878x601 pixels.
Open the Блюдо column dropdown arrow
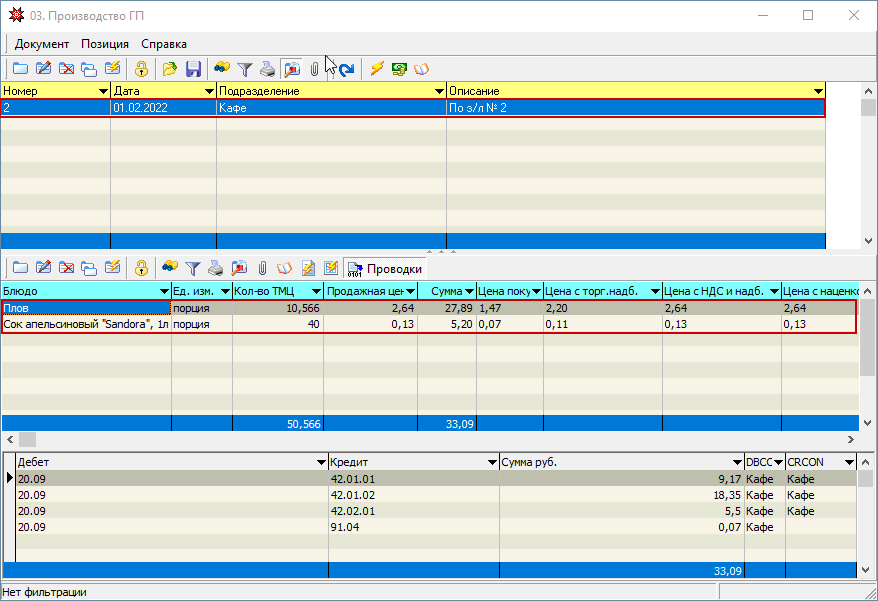pyautogui.click(x=164, y=291)
